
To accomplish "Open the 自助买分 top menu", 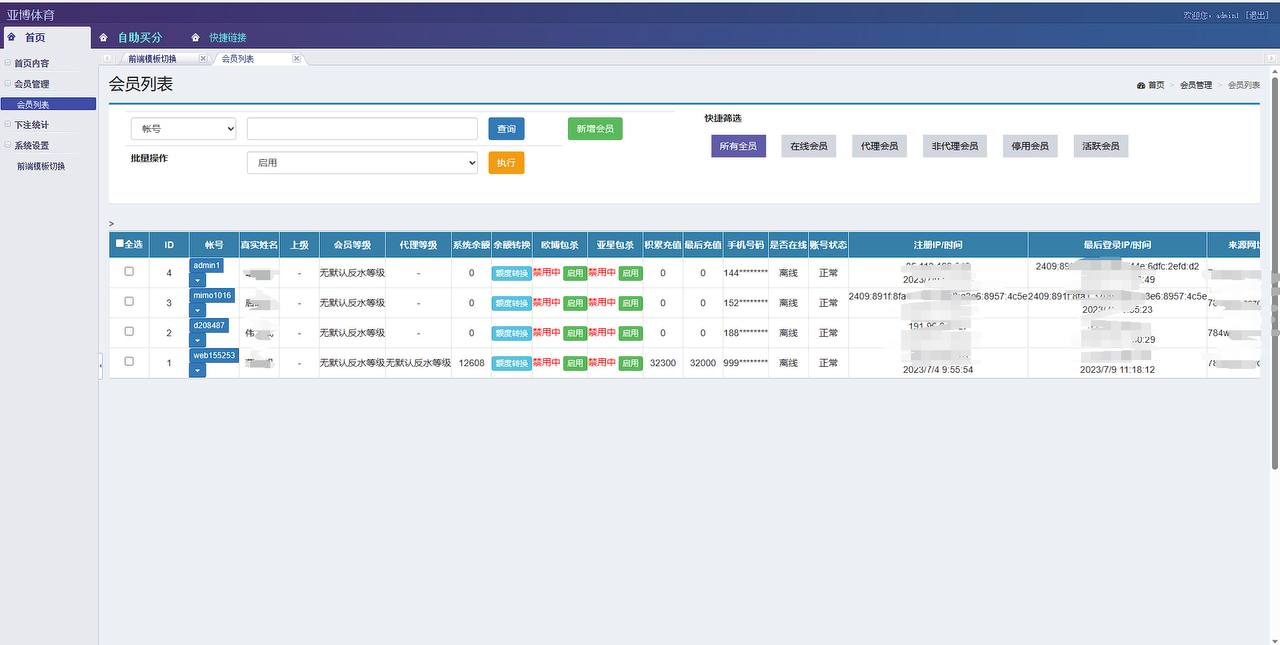I will (x=140, y=37).
